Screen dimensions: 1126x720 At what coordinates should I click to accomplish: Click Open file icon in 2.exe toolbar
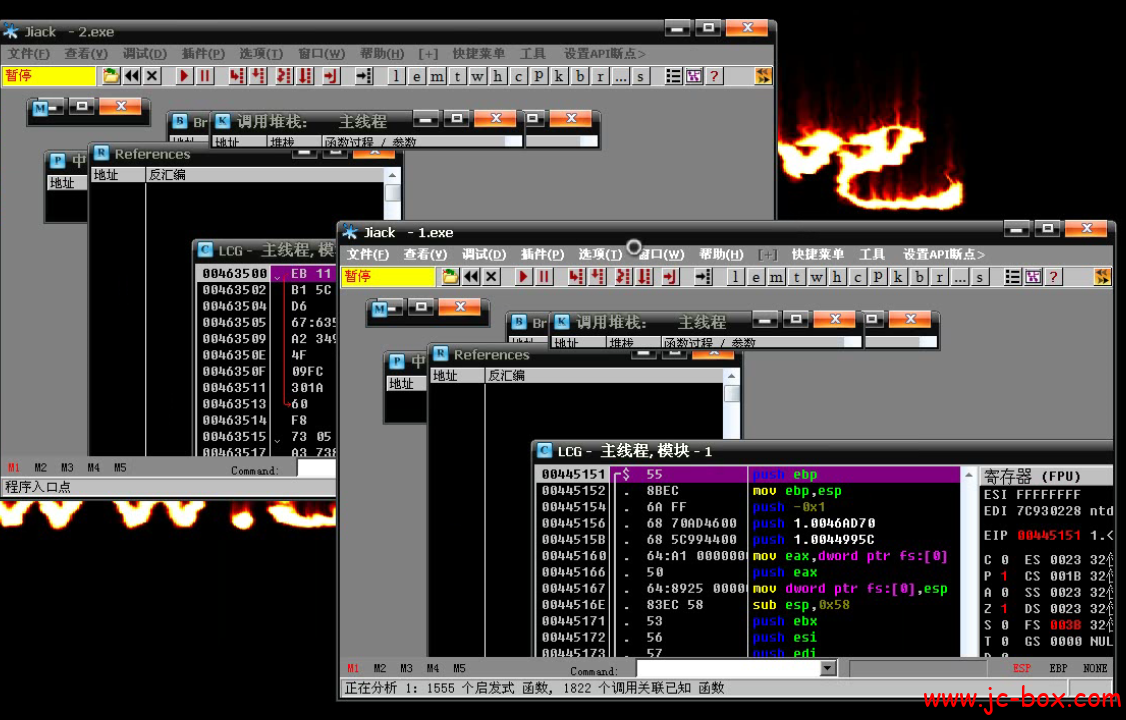pos(111,76)
